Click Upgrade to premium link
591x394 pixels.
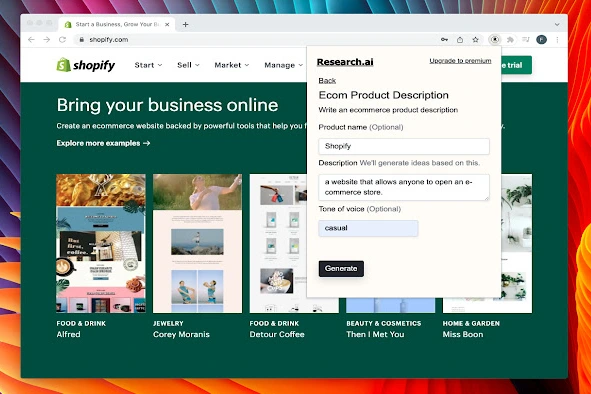coord(460,61)
